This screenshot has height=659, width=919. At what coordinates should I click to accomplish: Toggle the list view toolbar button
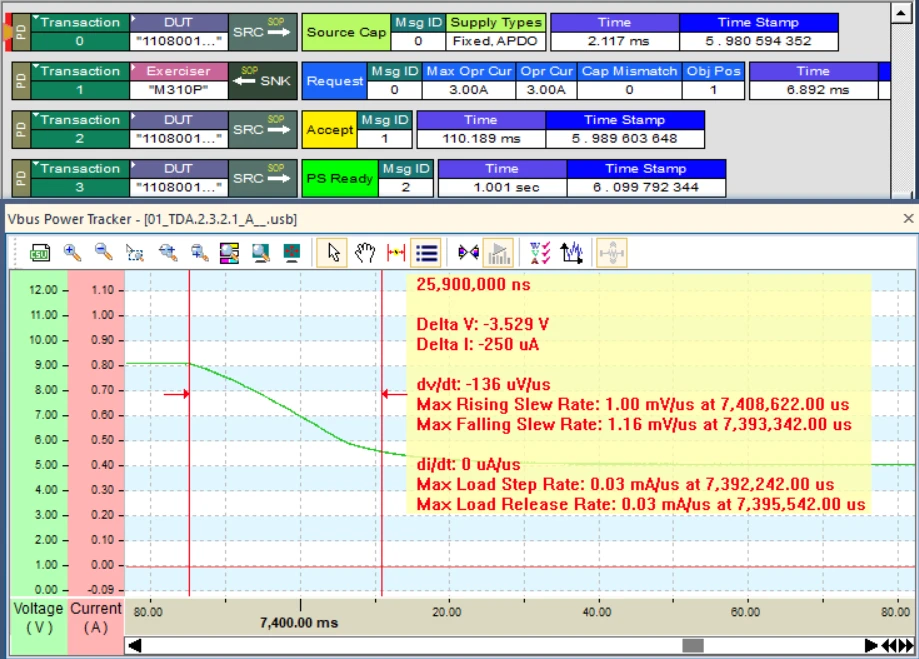click(427, 254)
